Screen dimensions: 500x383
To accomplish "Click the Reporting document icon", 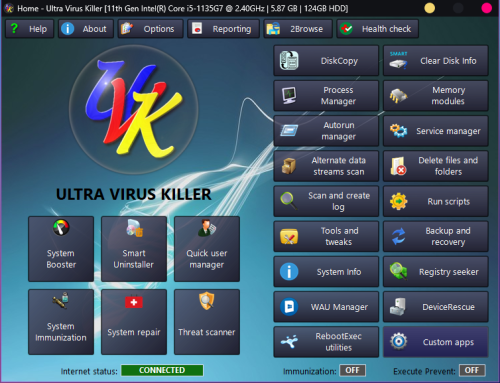I will [x=197, y=29].
